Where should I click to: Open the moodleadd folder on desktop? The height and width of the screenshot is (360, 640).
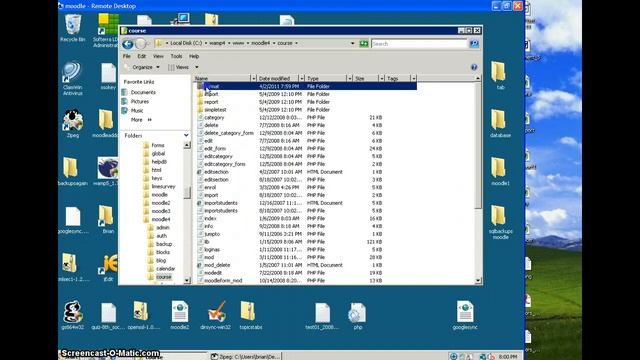tap(105, 123)
